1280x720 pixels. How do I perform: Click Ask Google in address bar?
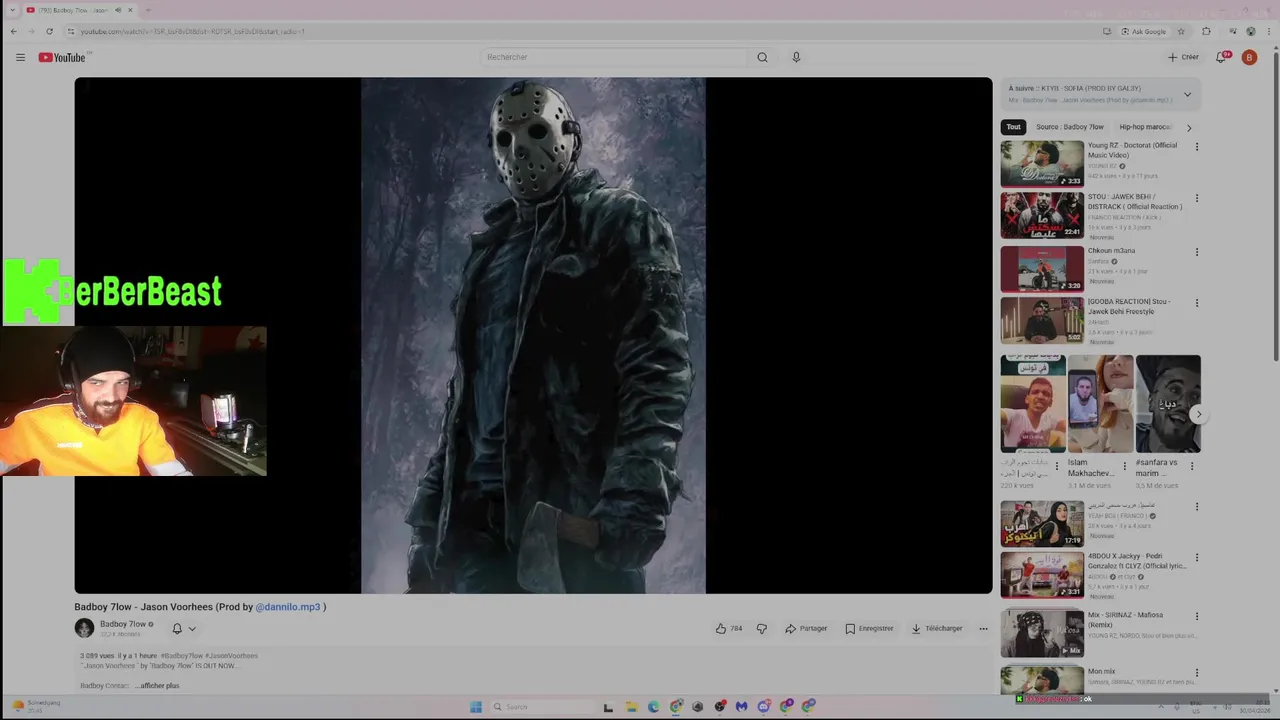(1143, 31)
